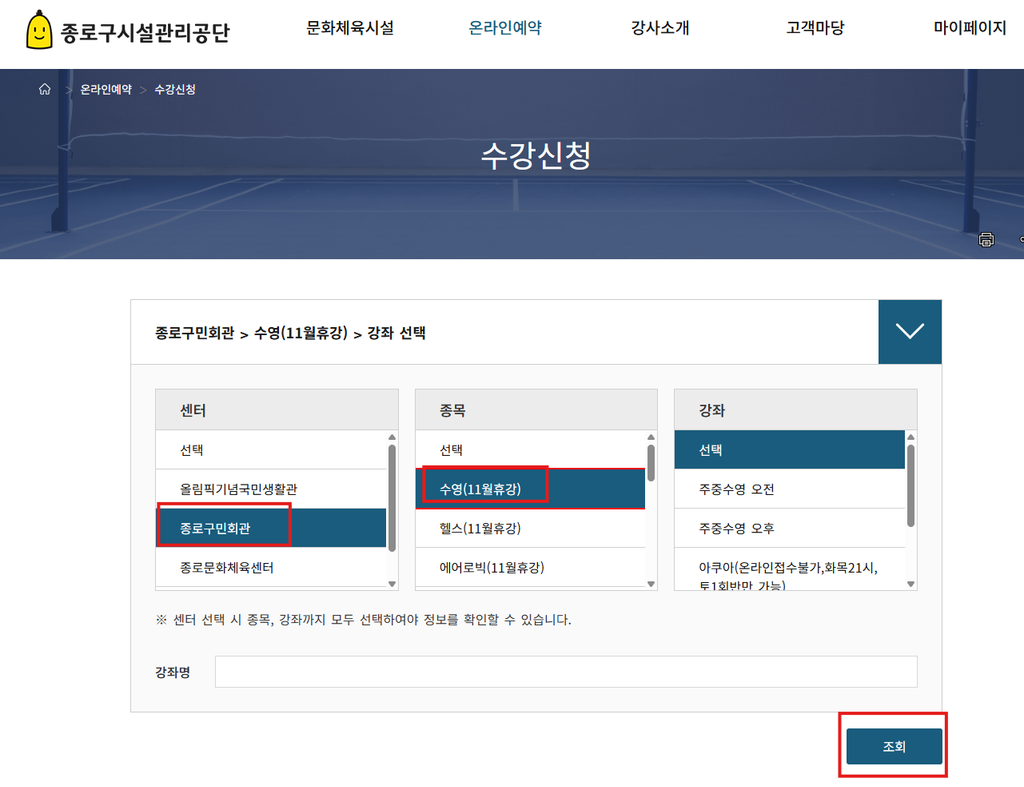Click the 센터 list scrollbar thumb

point(392,498)
